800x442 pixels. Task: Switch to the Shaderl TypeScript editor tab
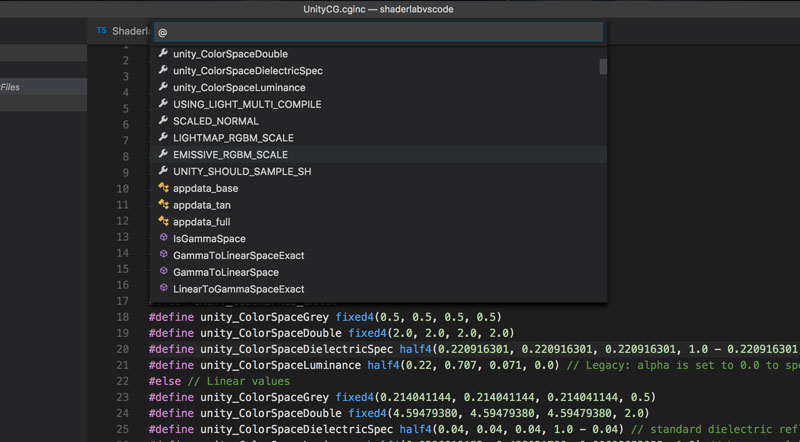[122, 31]
